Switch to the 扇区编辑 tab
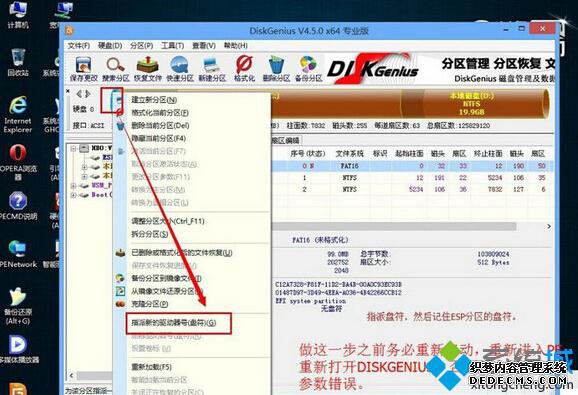The height and width of the screenshot is (395, 578). click(285, 140)
